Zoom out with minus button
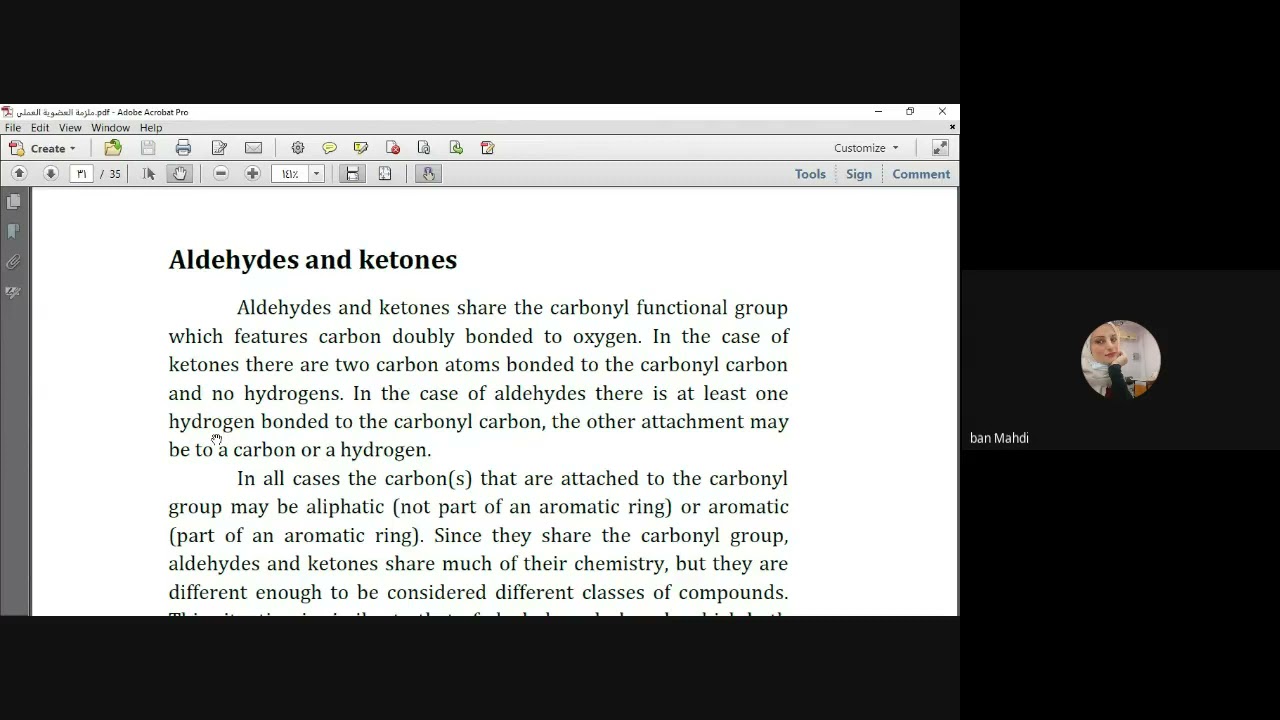 (221, 174)
